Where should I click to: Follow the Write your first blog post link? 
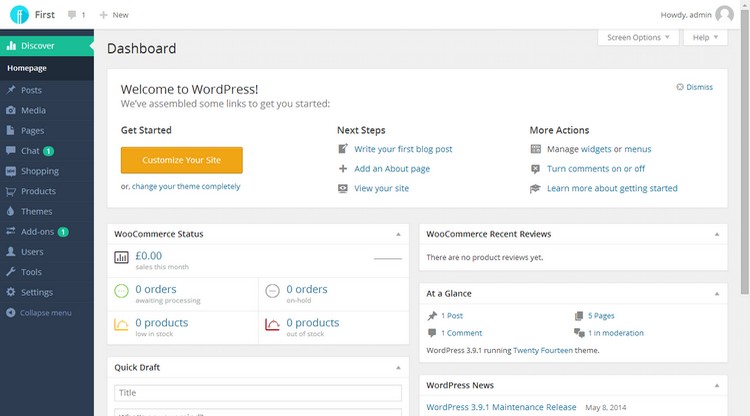403,149
